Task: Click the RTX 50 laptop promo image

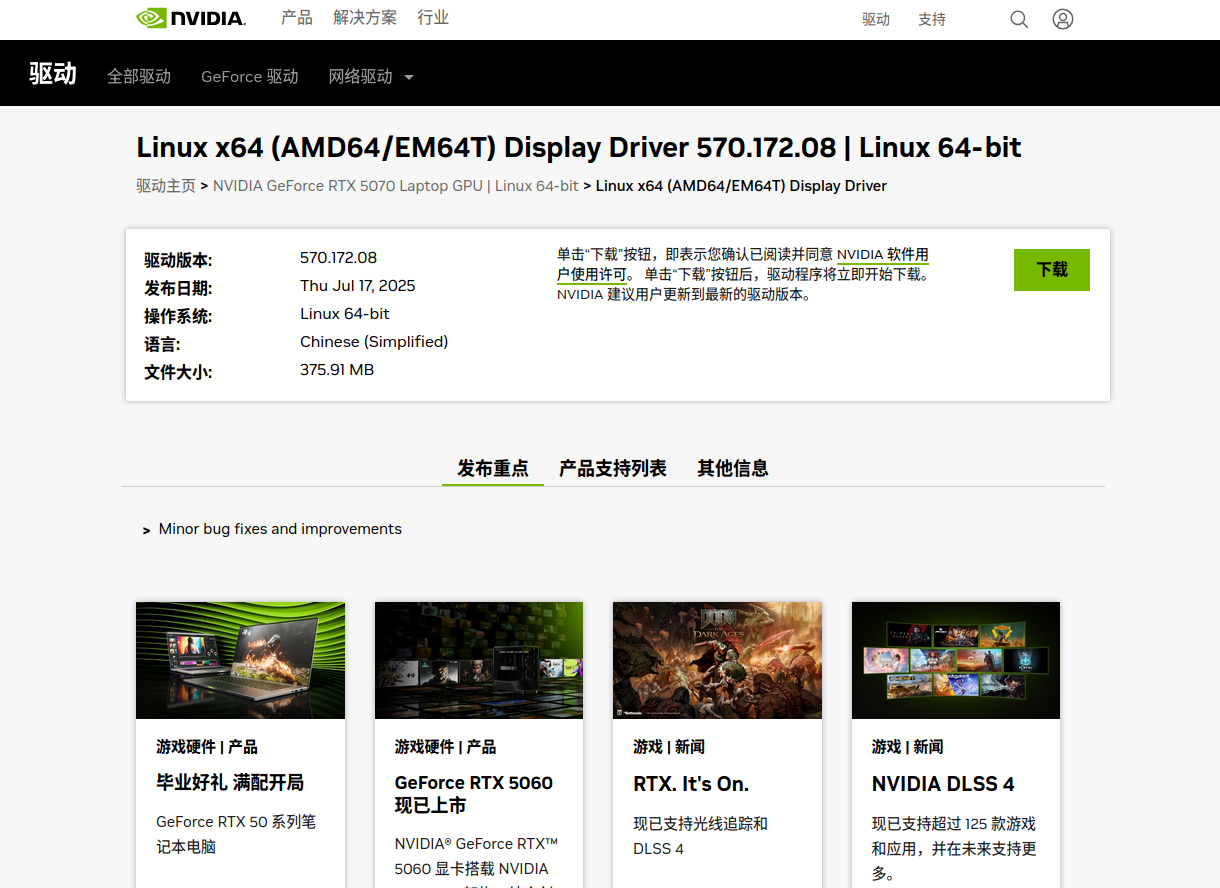Action: (240, 660)
